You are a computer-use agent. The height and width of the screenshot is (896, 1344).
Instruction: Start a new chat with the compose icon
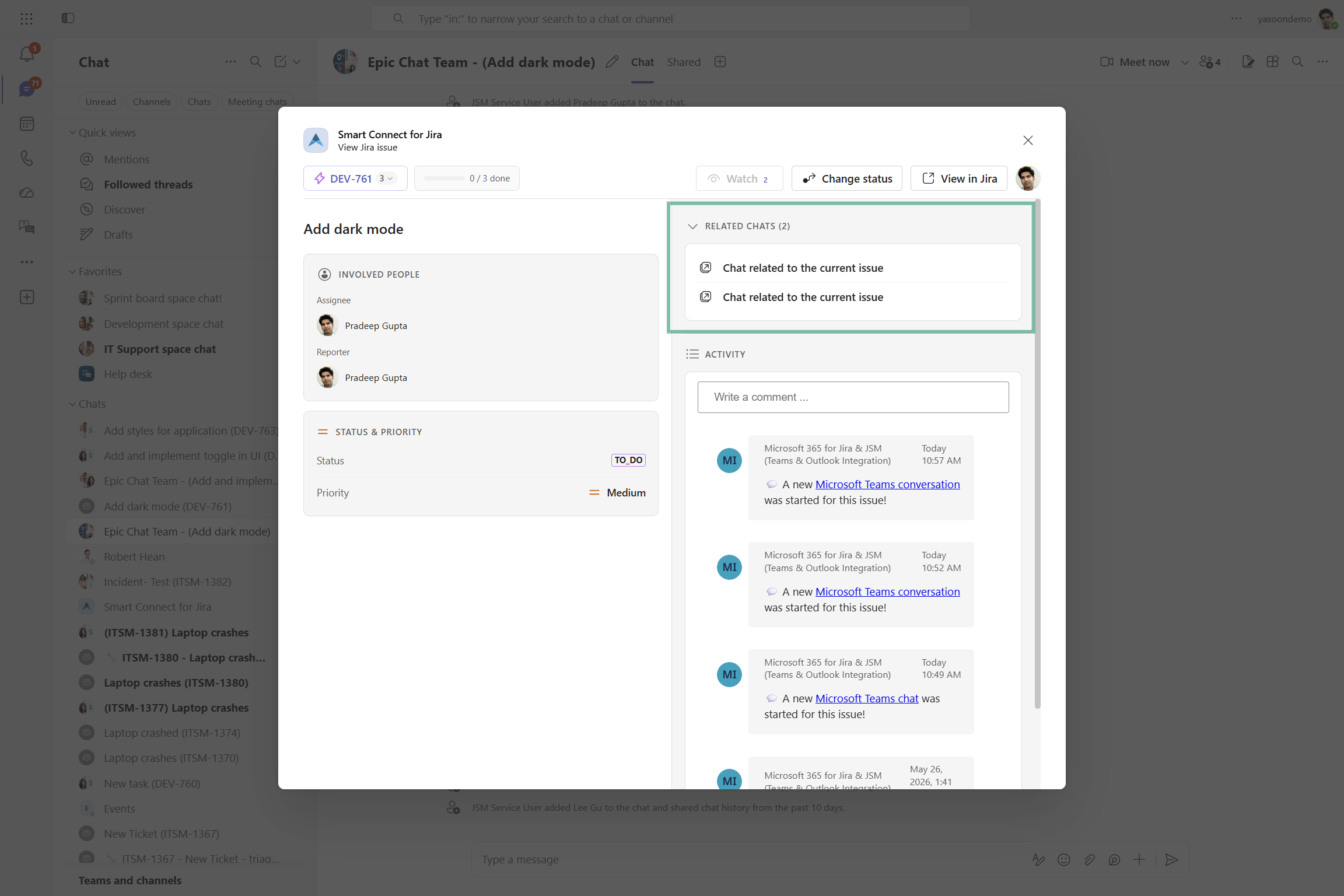click(x=281, y=62)
